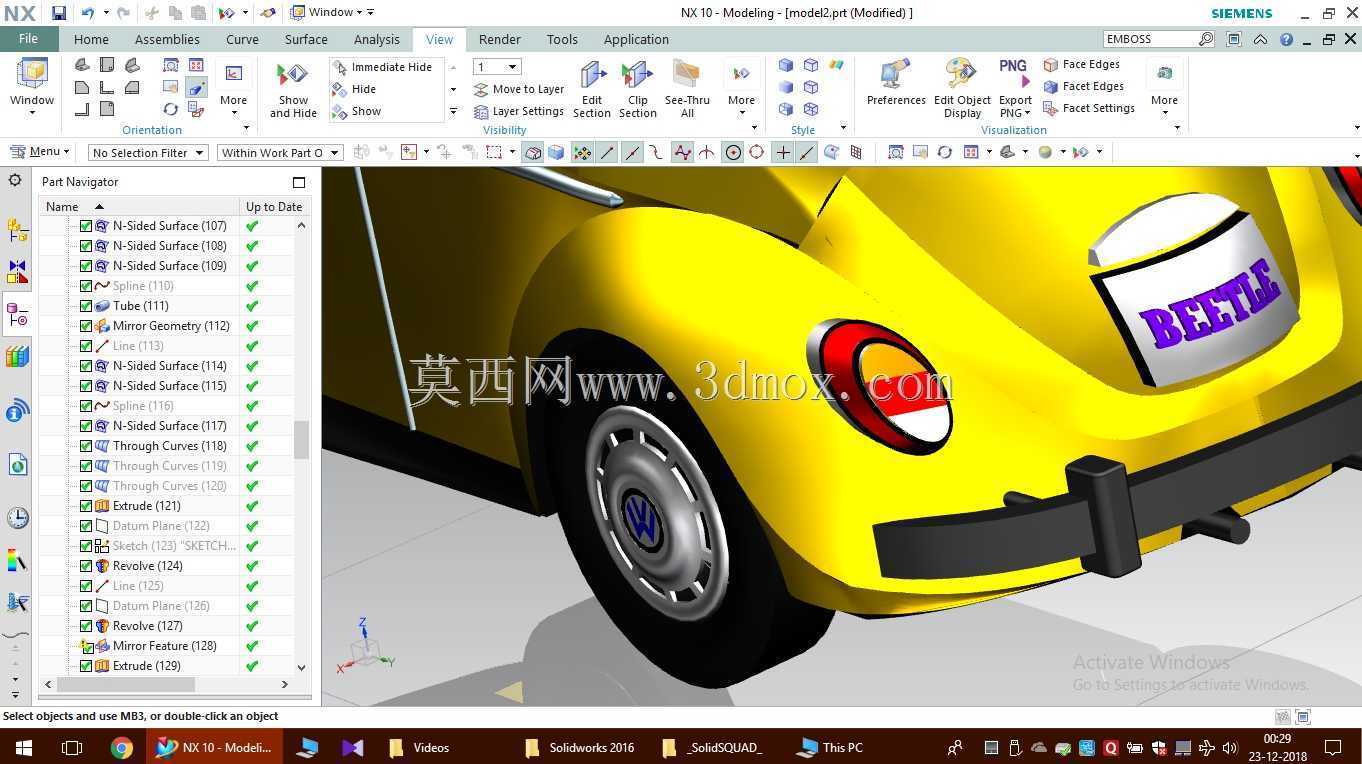Open Layer Settings
Screen dimensions: 1362x764
point(519,111)
